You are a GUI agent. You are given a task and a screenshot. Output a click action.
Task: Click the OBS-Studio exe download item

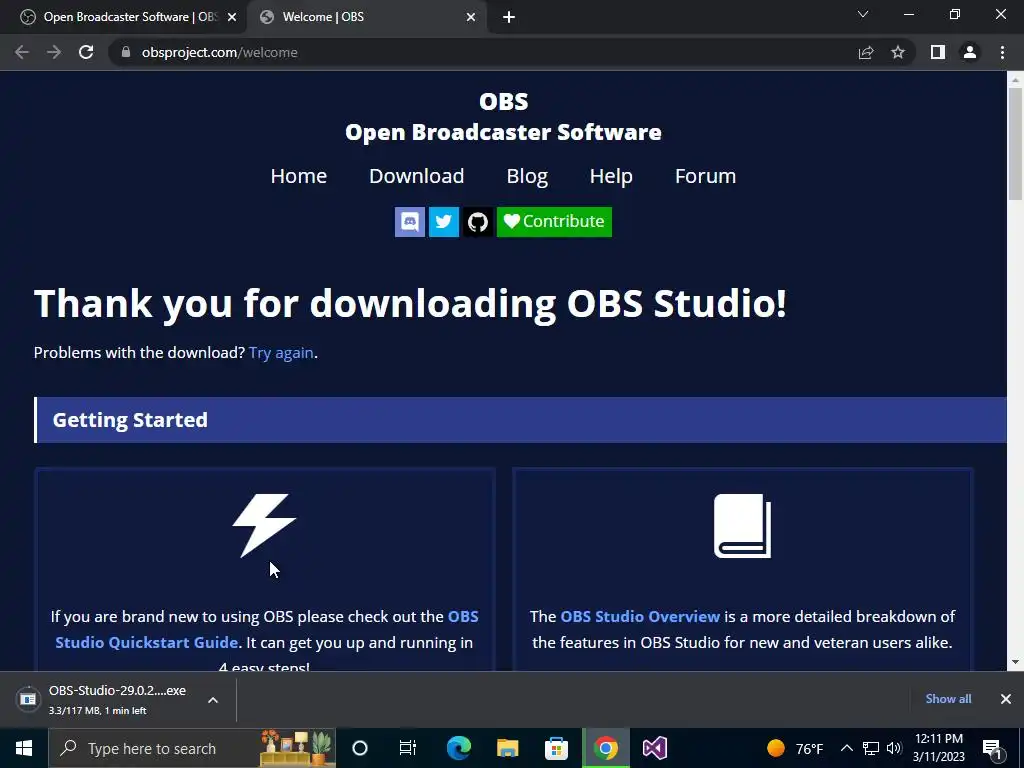point(118,699)
